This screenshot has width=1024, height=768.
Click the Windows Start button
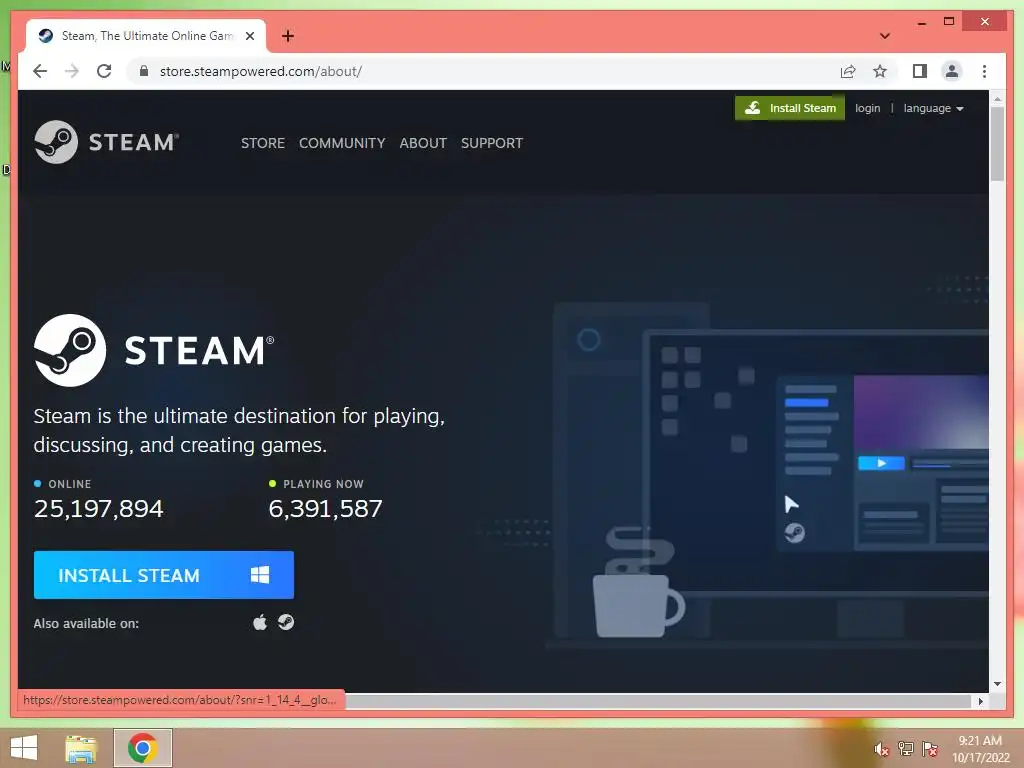(x=24, y=748)
